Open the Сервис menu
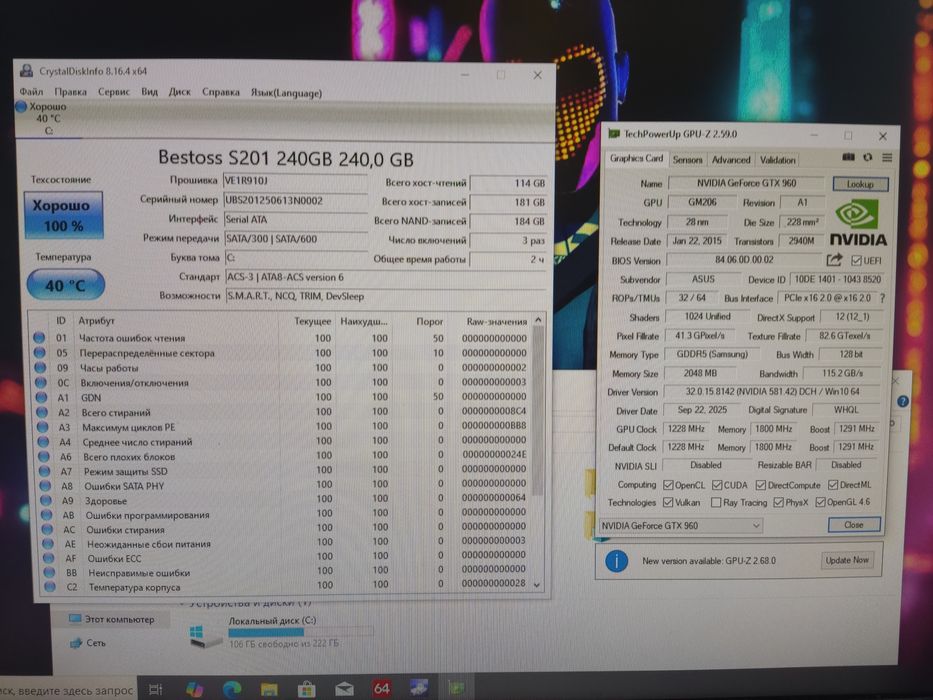Viewport: 933px width, 700px height. (x=114, y=92)
